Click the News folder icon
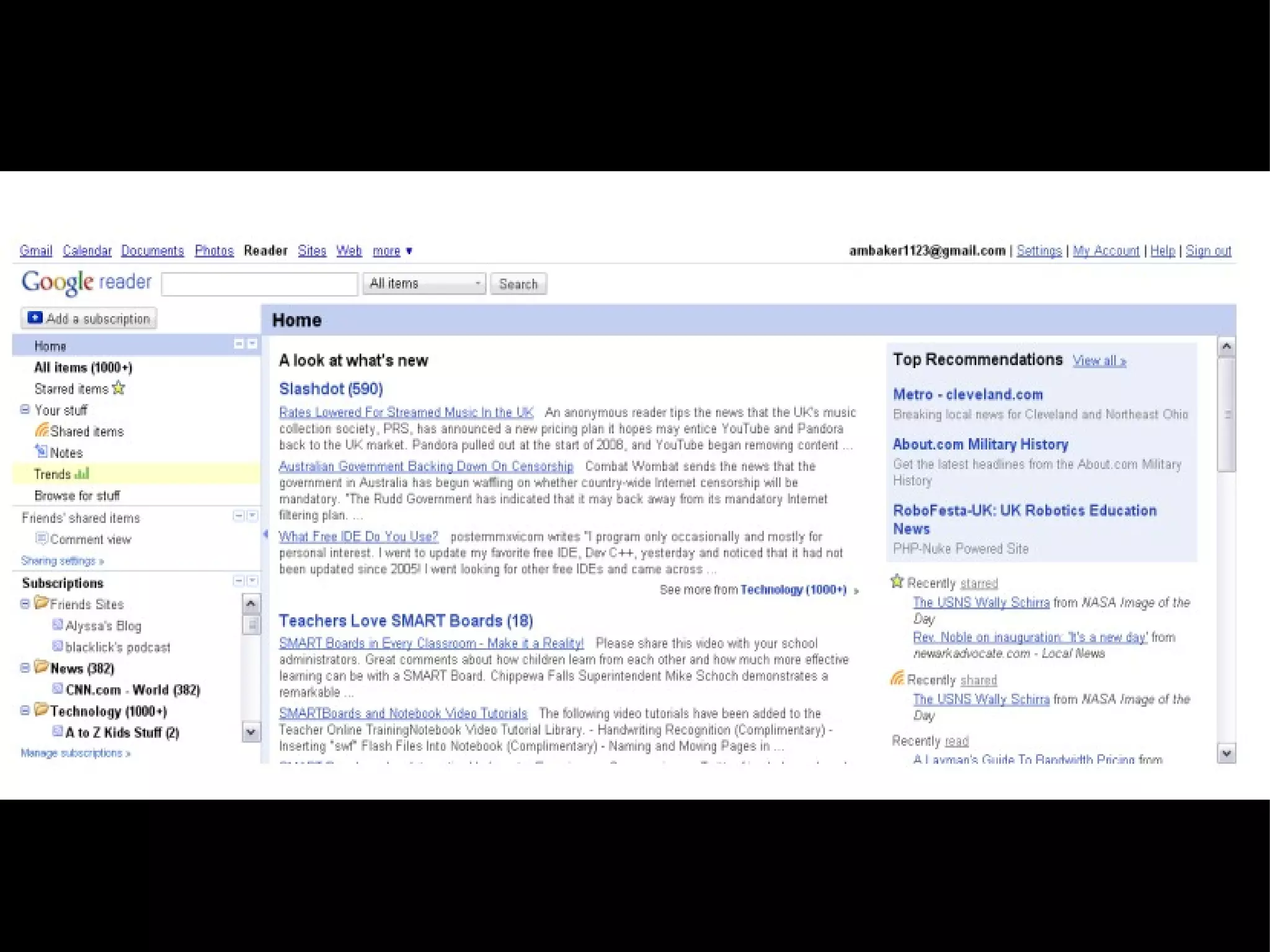The image size is (1270, 952). coord(42,667)
